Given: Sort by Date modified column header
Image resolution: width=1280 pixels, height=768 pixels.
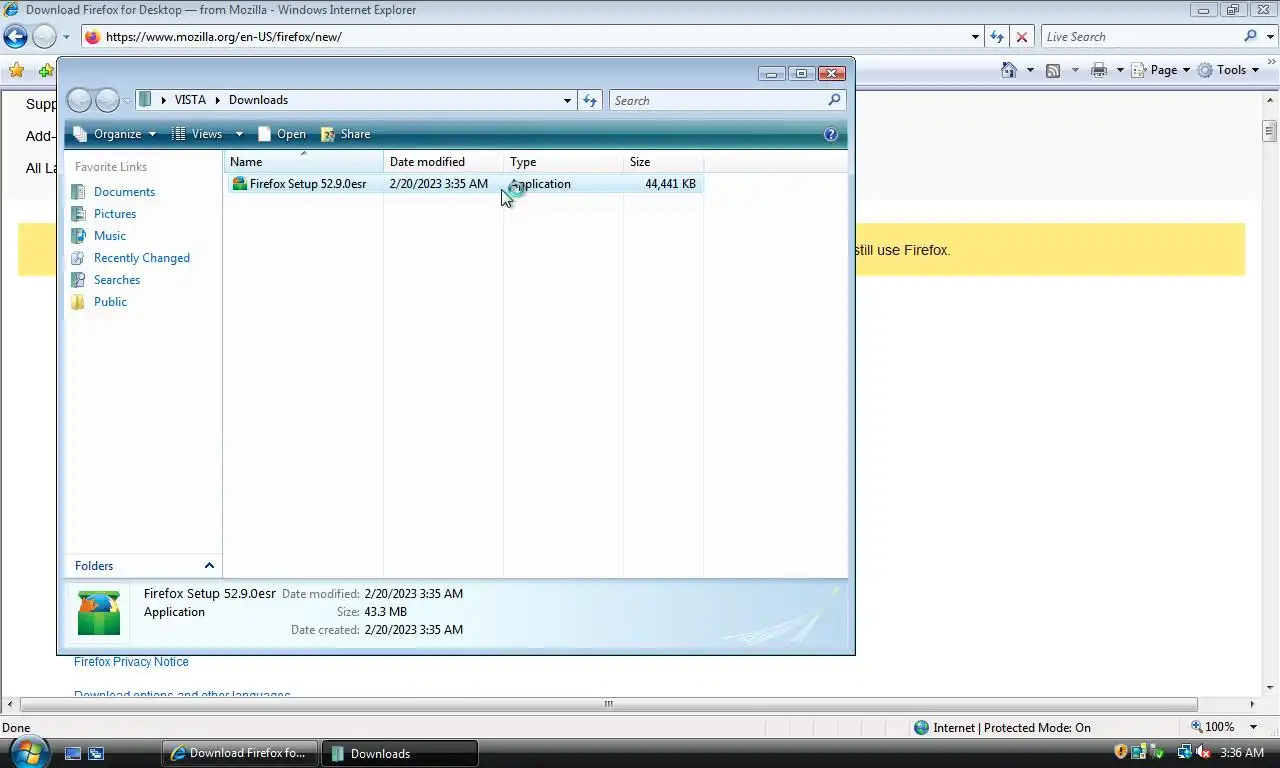Looking at the screenshot, I should click(x=443, y=162).
